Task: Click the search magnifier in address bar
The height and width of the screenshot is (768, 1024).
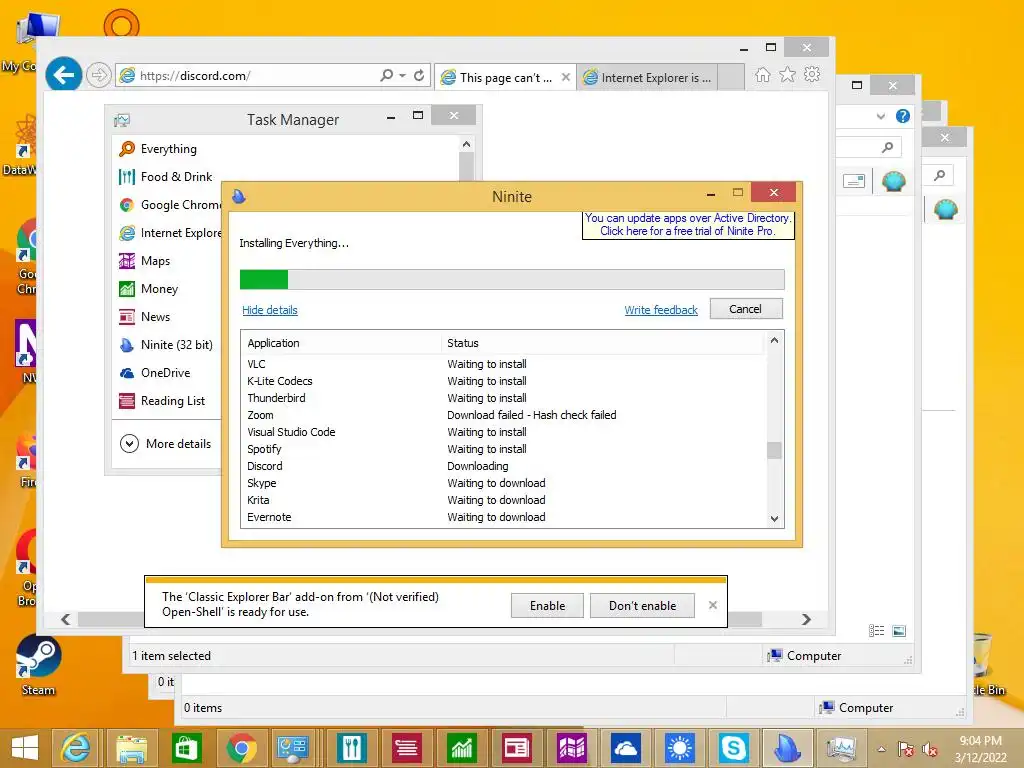Action: [x=387, y=75]
